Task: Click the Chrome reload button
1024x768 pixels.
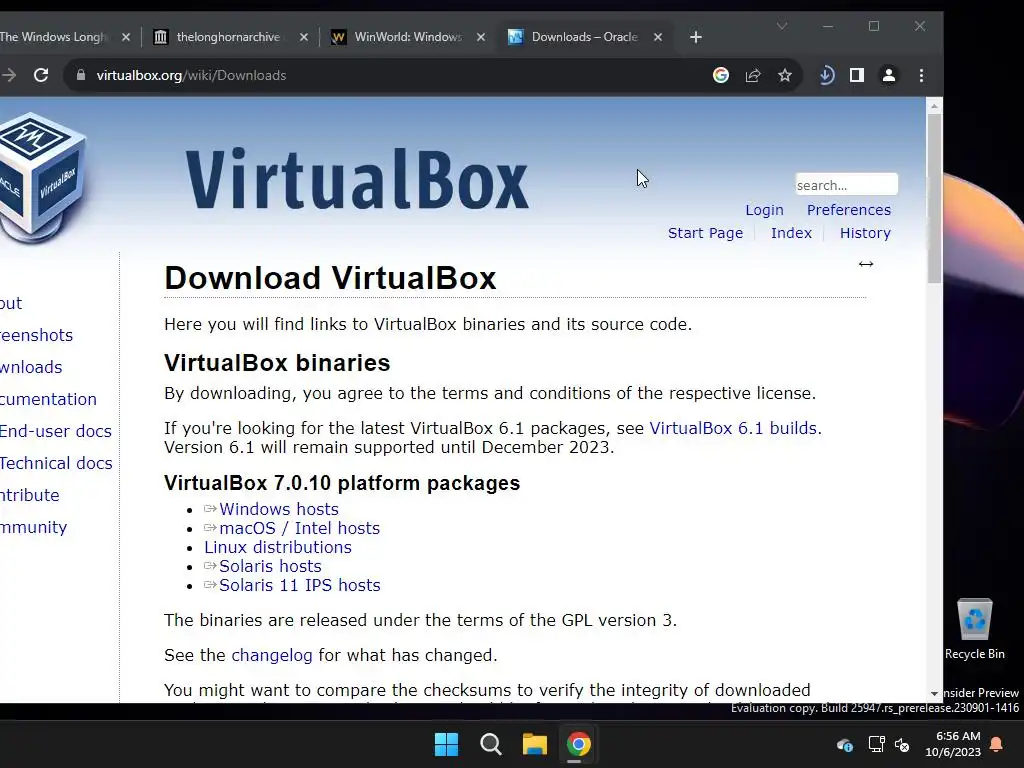Action: 41,75
